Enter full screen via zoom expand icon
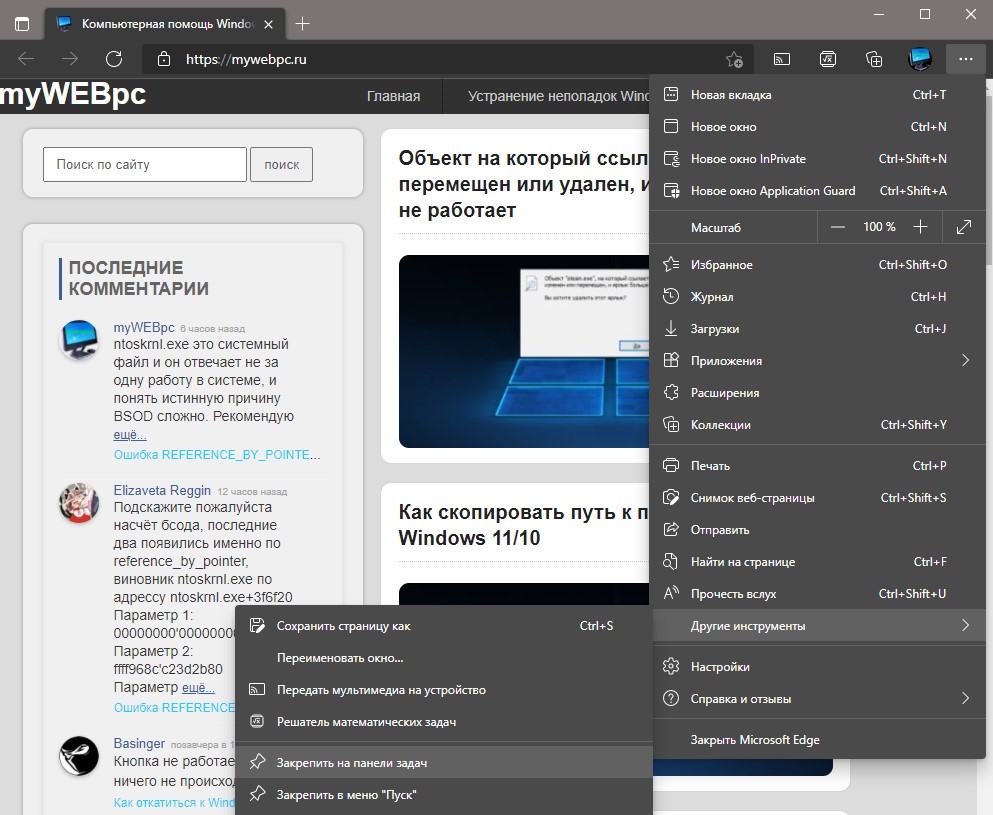The width and height of the screenshot is (993, 815). [964, 227]
